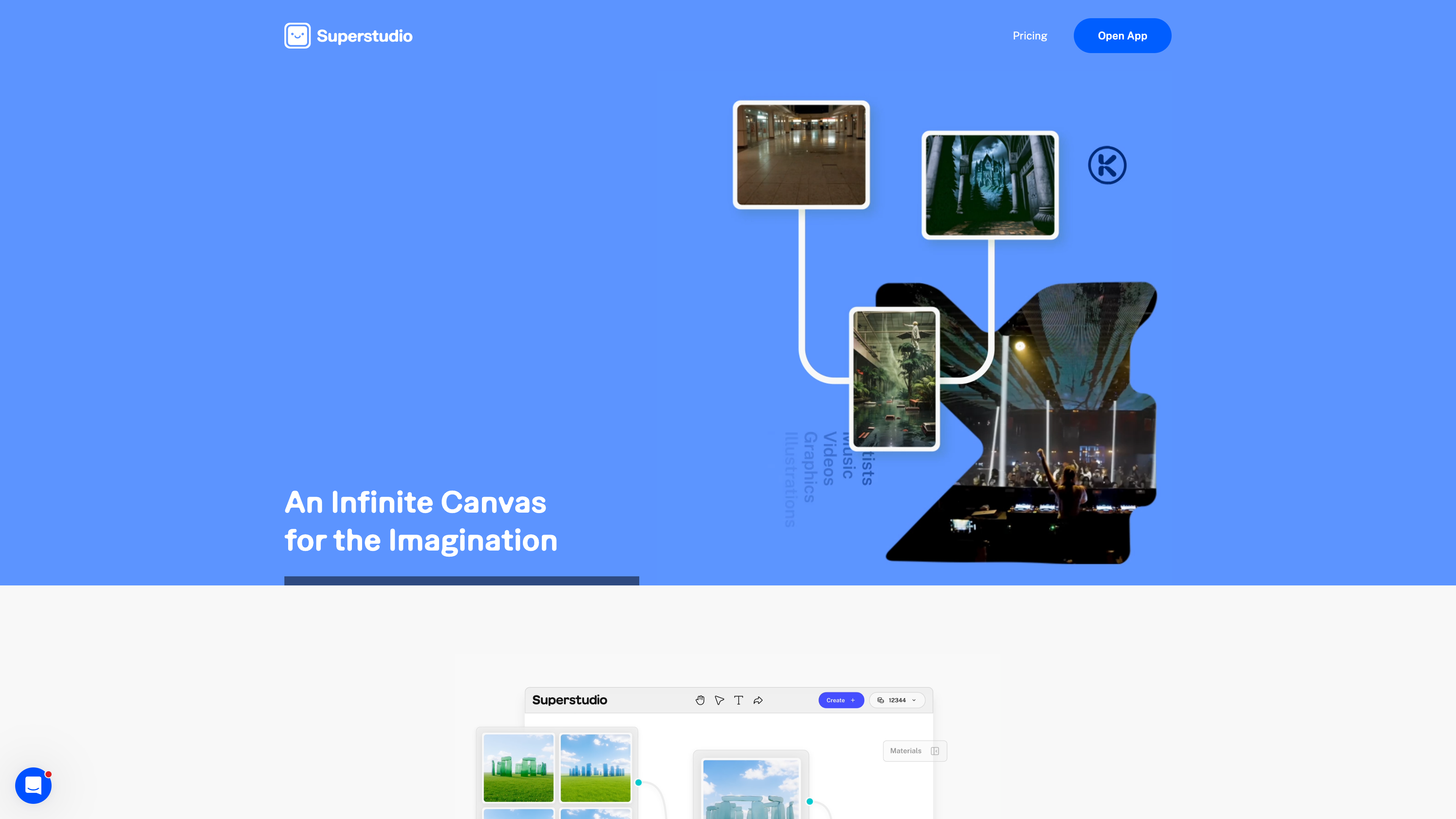The image size is (1456, 819).
Task: Click the flooded jungle interior image
Action: 894,379
